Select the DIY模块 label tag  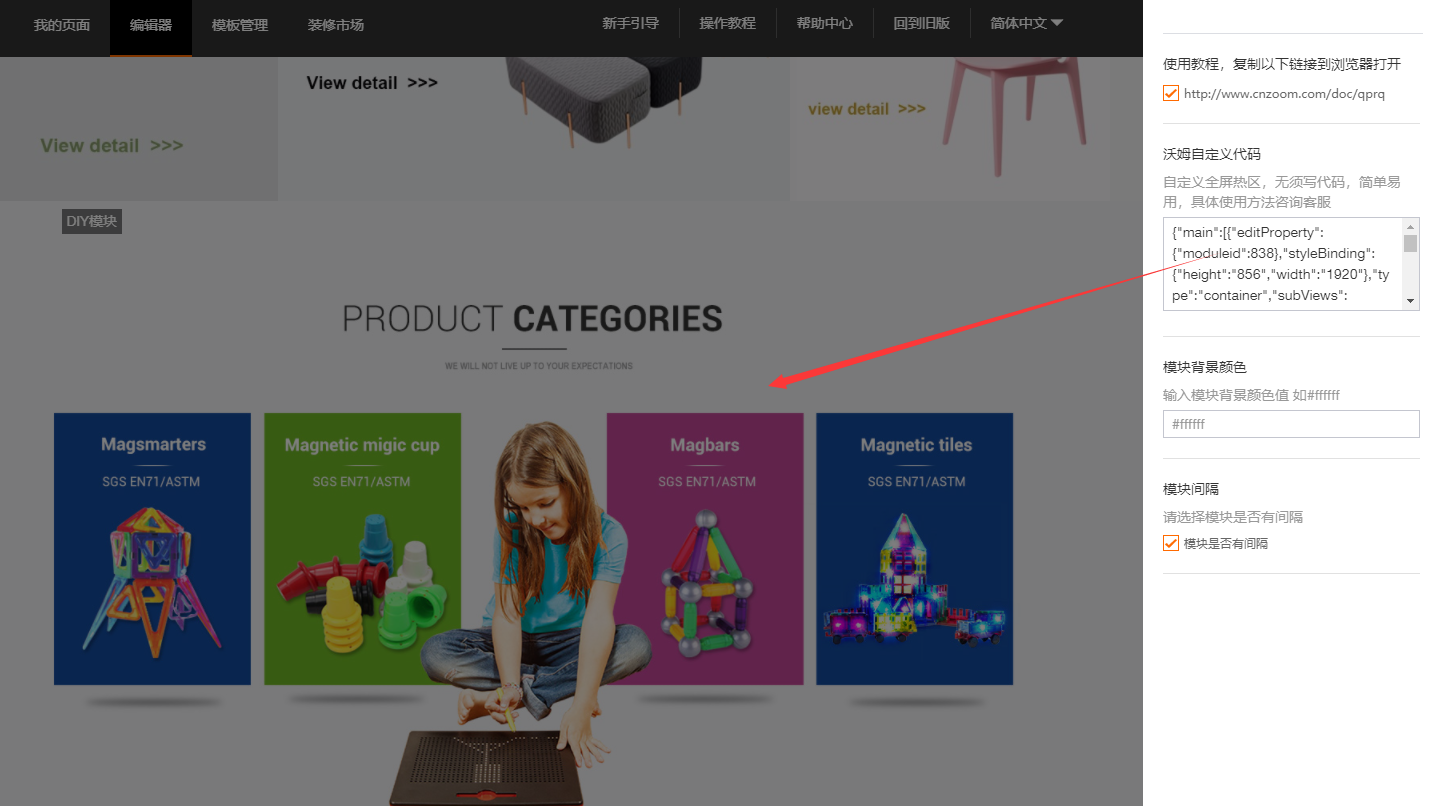pyautogui.click(x=92, y=221)
